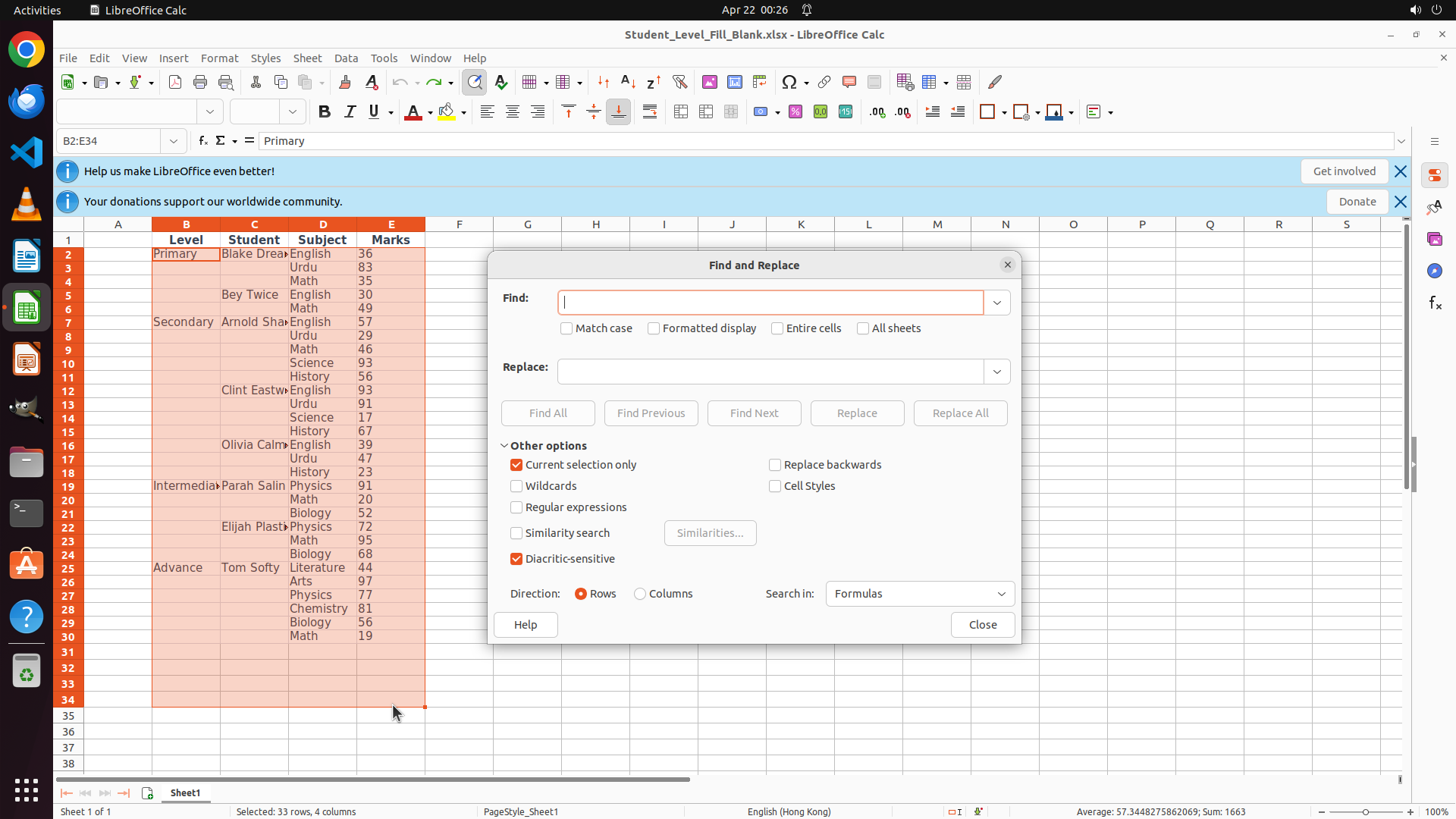The width and height of the screenshot is (1456, 819).
Task: Click the Sort Ascending toolbar icon
Action: (x=628, y=82)
